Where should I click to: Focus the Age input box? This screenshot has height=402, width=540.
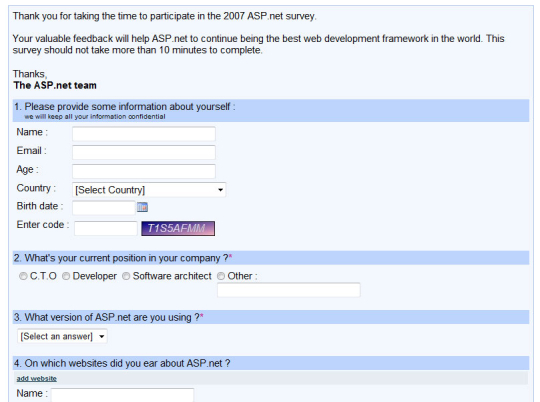coord(144,171)
